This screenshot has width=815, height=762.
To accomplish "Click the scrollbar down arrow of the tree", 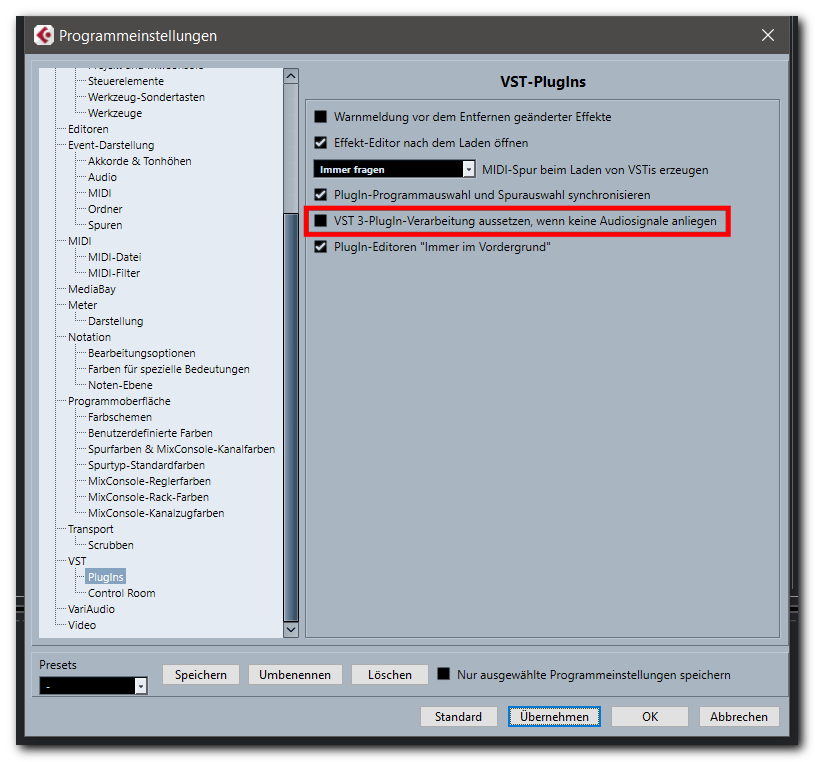I will tap(291, 630).
